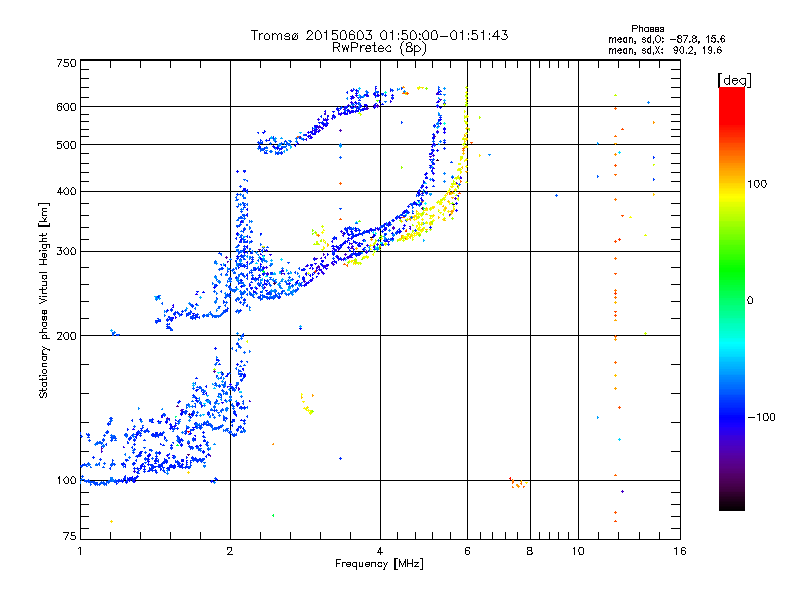
Task: Click the plot title 'Tromsø 20150603 01:50:00-01:51:43'
Action: tap(379, 35)
